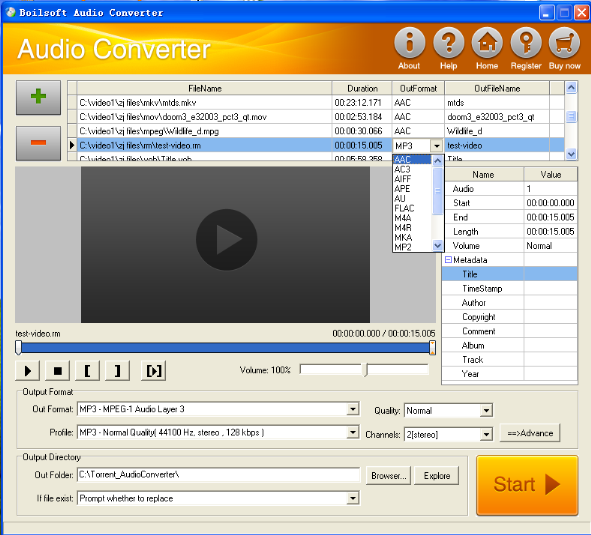Choose AC3 in the format list

pos(412,169)
